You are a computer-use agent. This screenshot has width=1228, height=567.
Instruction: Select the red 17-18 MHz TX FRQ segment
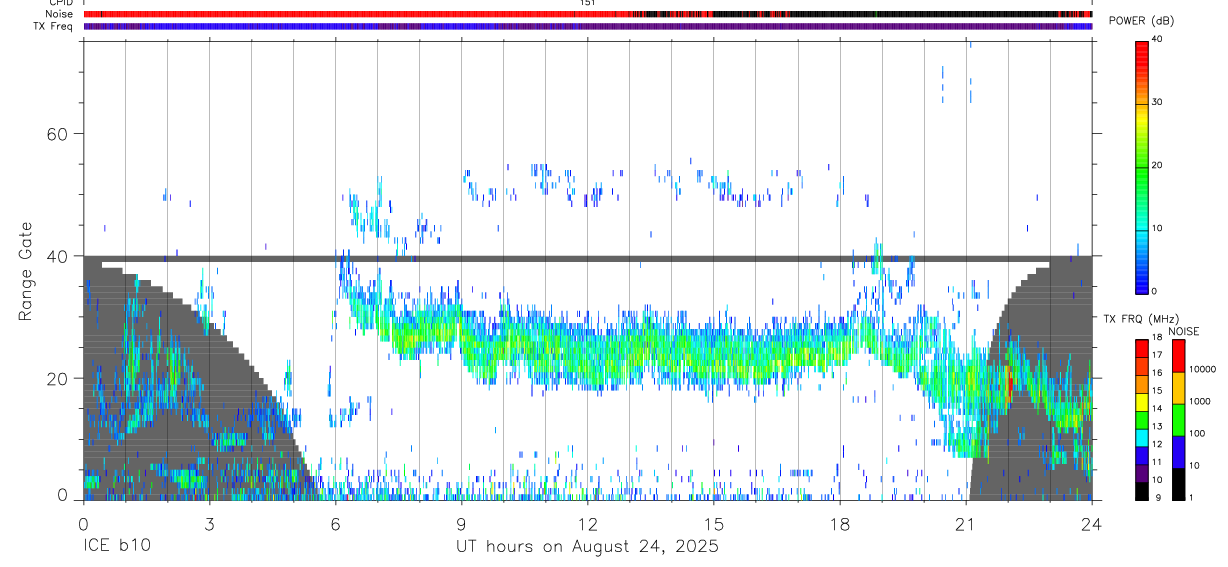1141,348
